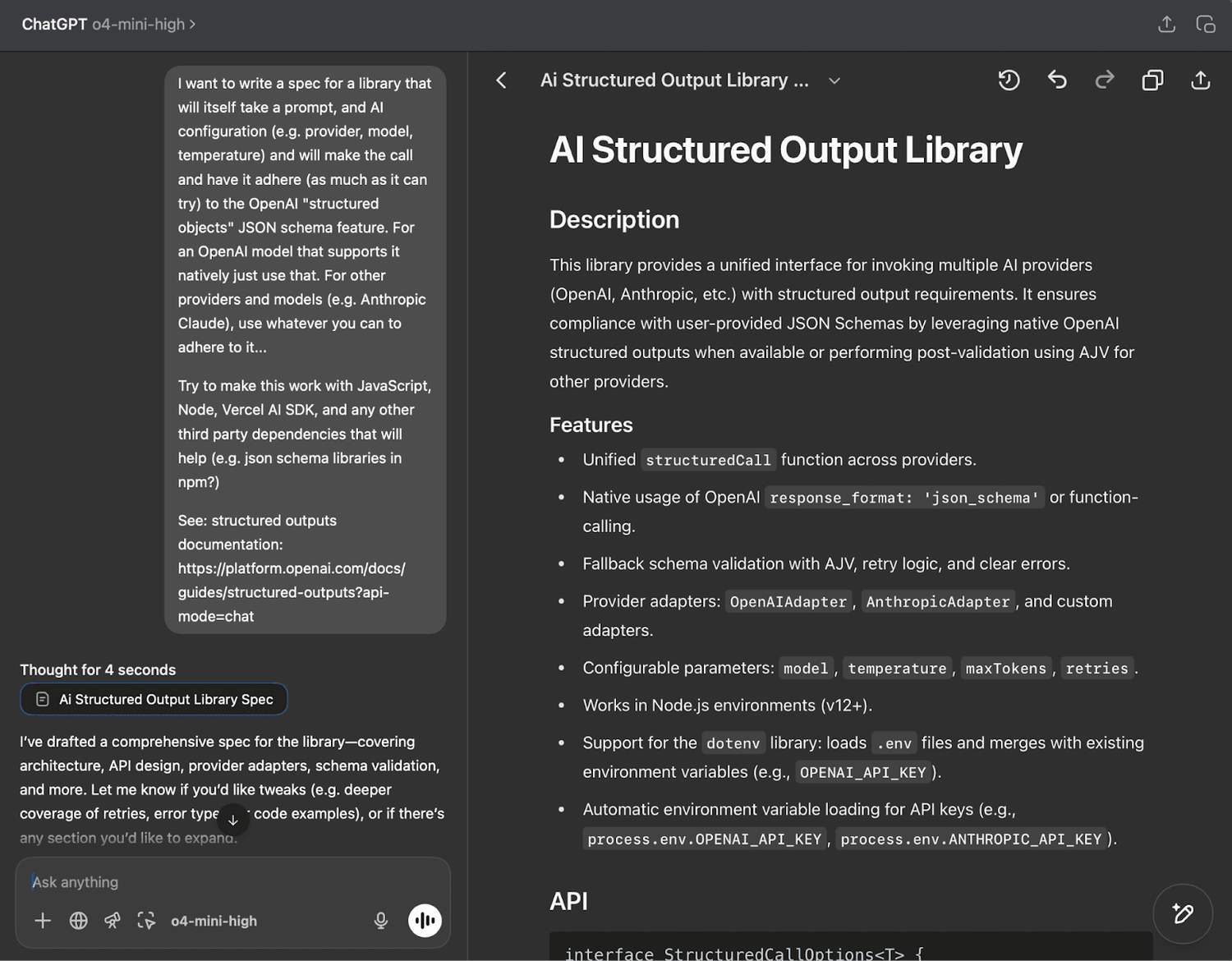Collapse the canvas with the back chevron
Viewport: 1232px width, 961px height.
(501, 80)
